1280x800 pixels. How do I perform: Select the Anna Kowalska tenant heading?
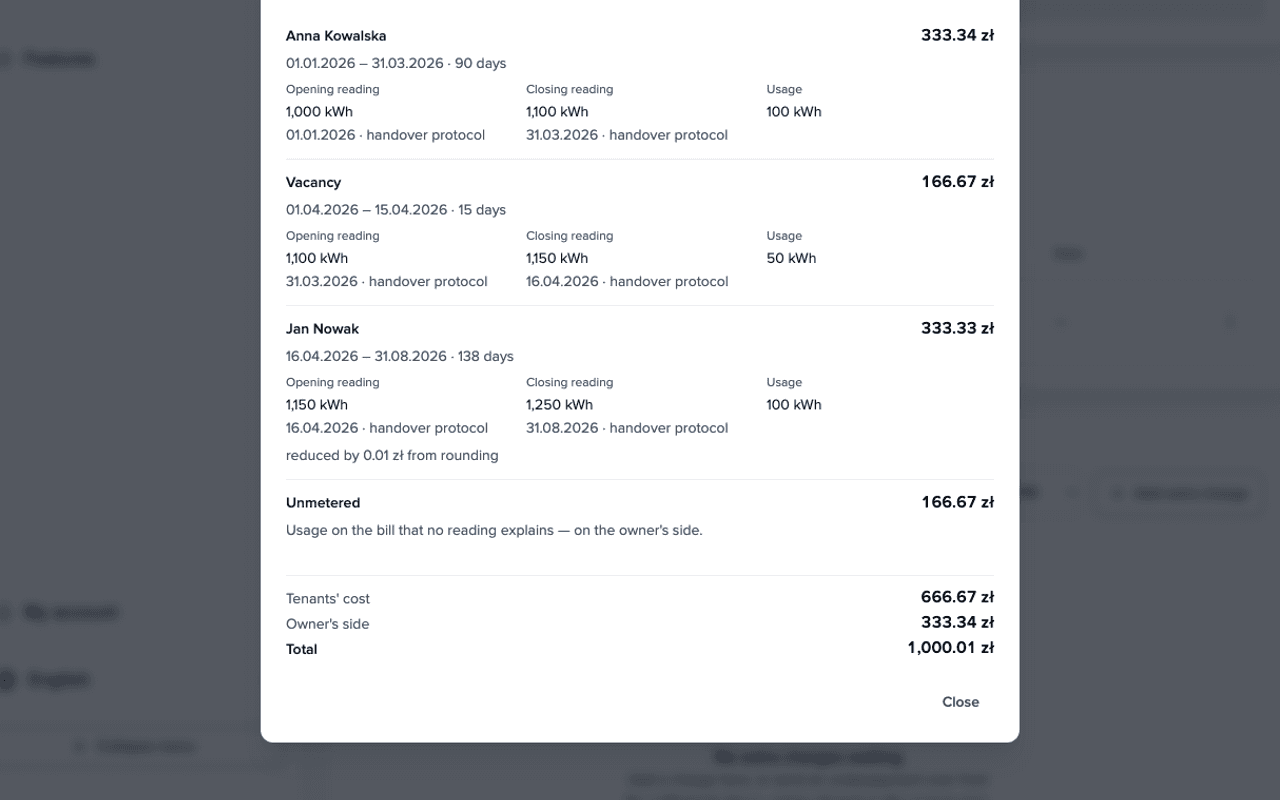click(x=336, y=36)
